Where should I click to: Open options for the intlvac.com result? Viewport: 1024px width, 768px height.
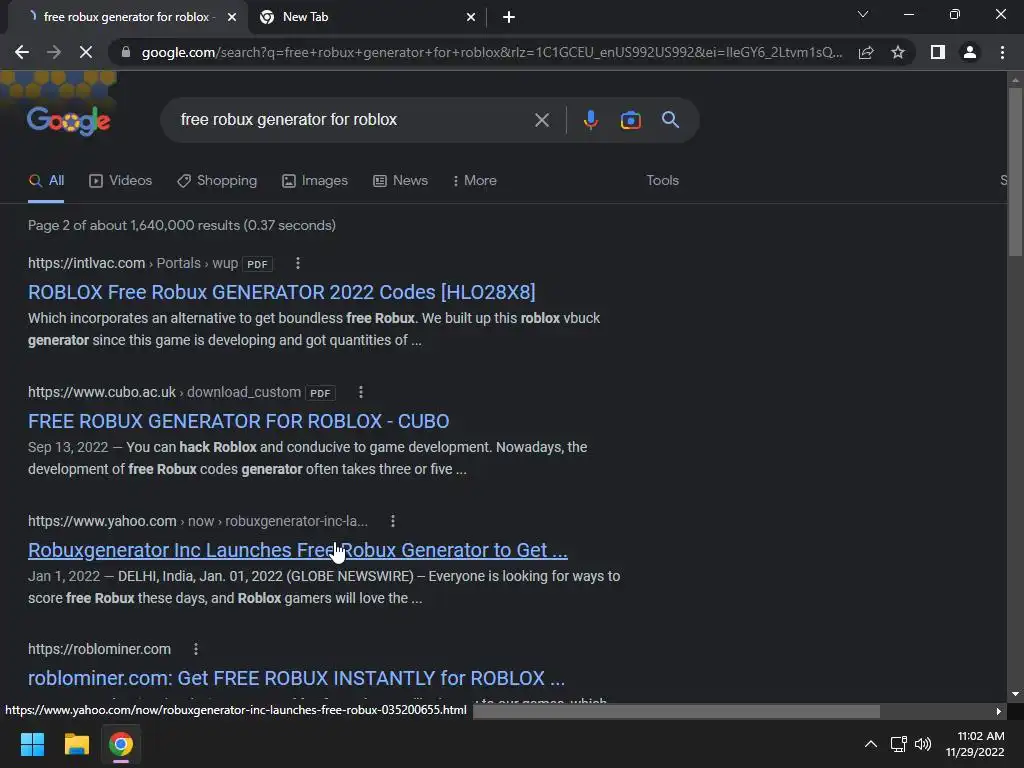click(x=298, y=263)
